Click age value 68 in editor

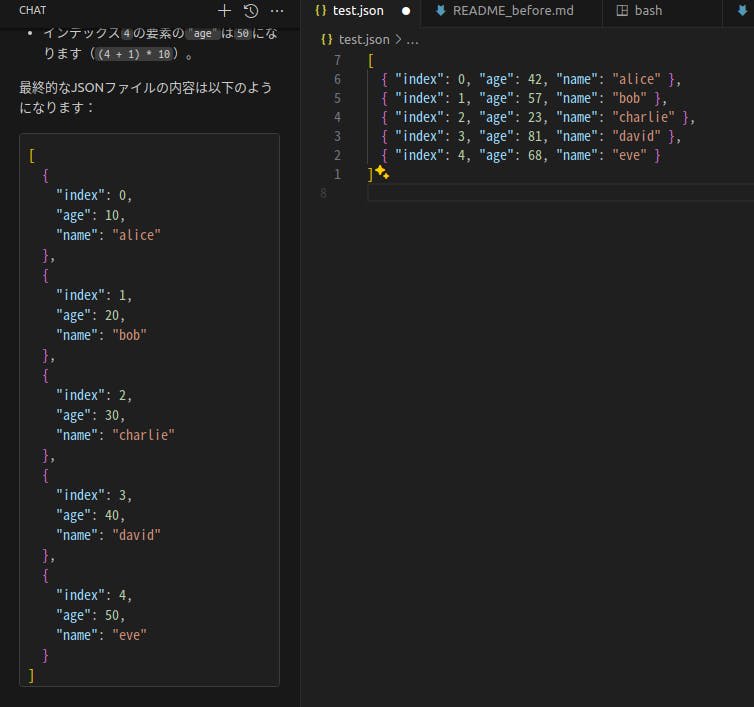(535, 155)
